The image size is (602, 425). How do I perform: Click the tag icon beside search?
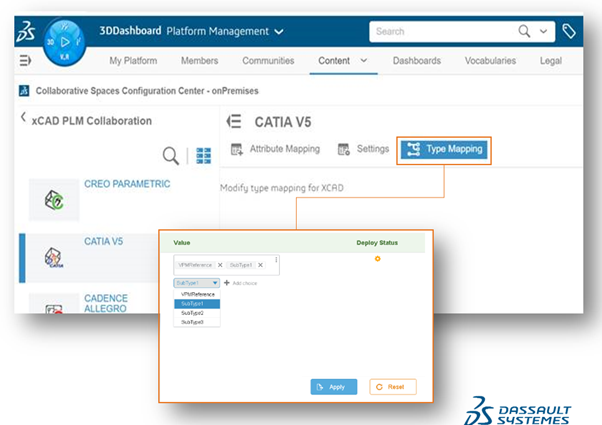click(x=569, y=32)
